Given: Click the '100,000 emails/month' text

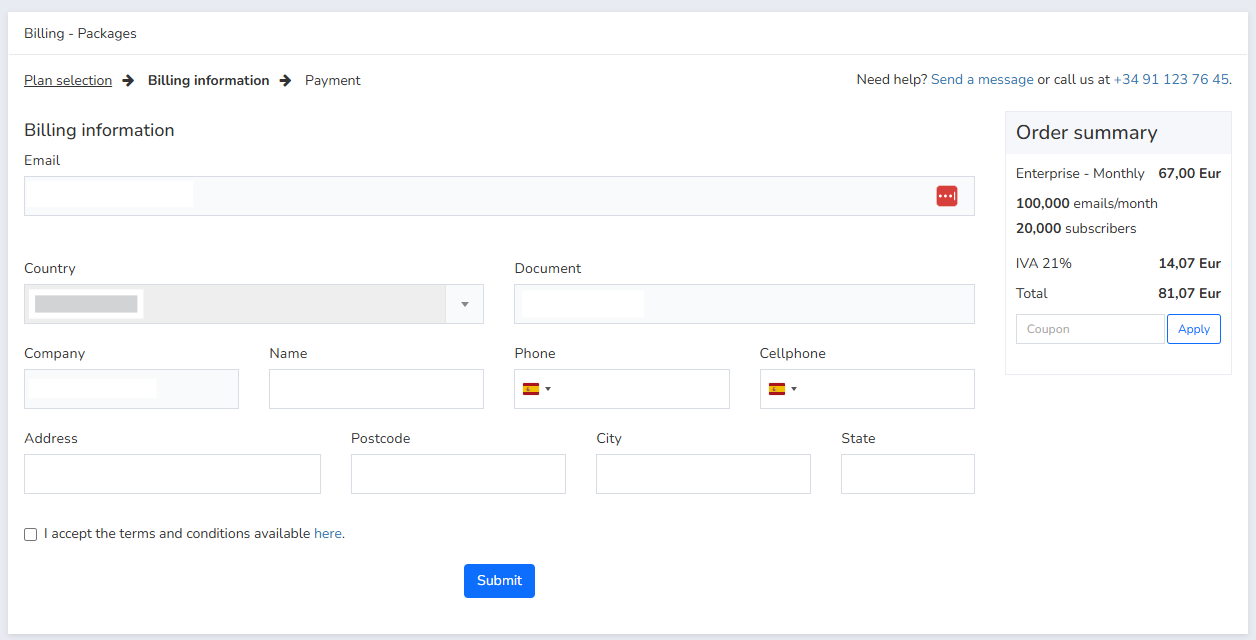Looking at the screenshot, I should tap(1086, 203).
